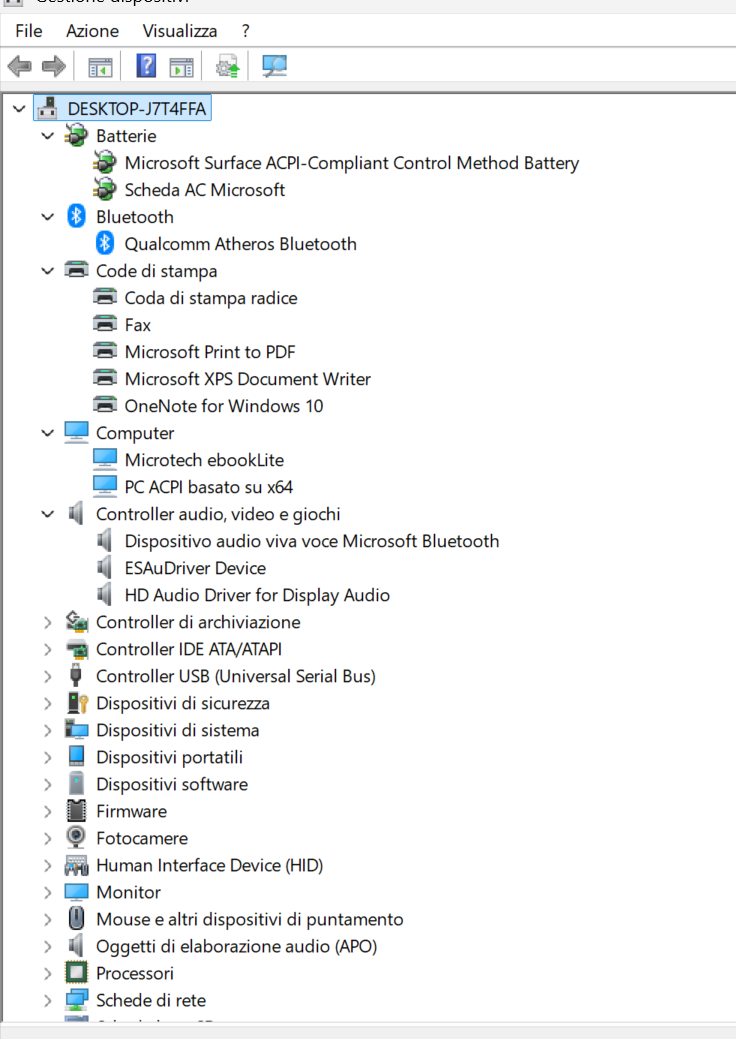This screenshot has width=736, height=1039.
Task: Click the Processori chip icon
Action: tap(76, 973)
